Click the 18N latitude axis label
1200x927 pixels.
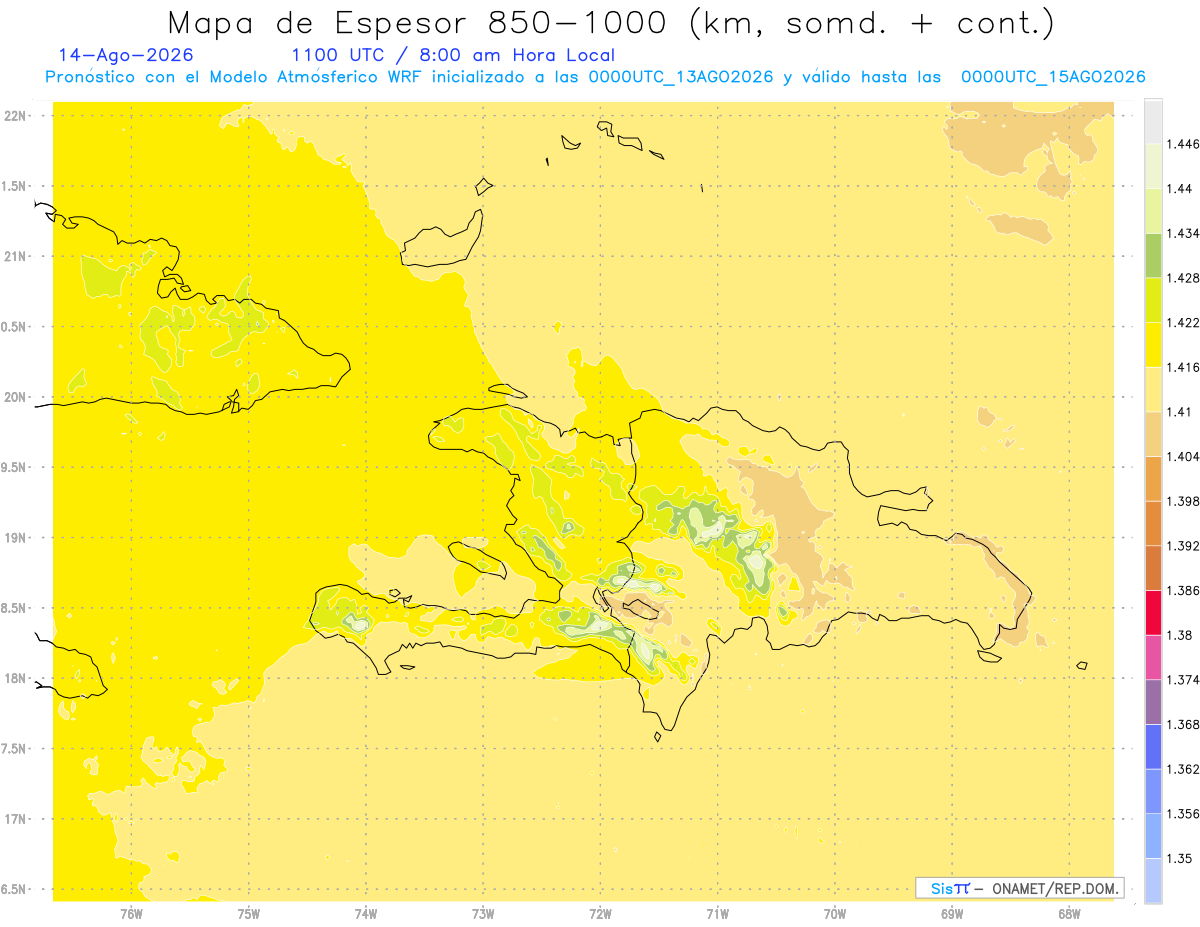[16, 679]
